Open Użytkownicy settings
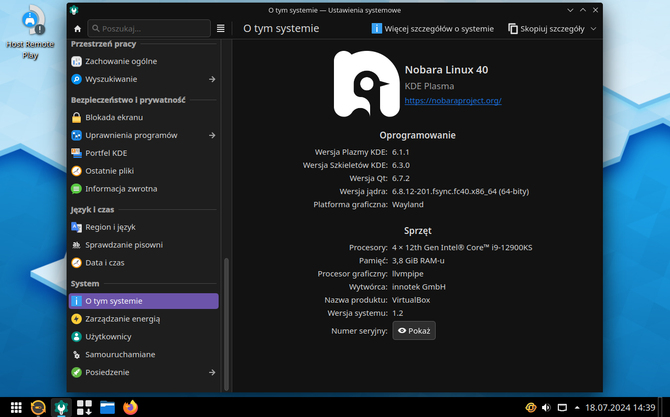Image resolution: width=670 pixels, height=417 pixels. (x=144, y=337)
